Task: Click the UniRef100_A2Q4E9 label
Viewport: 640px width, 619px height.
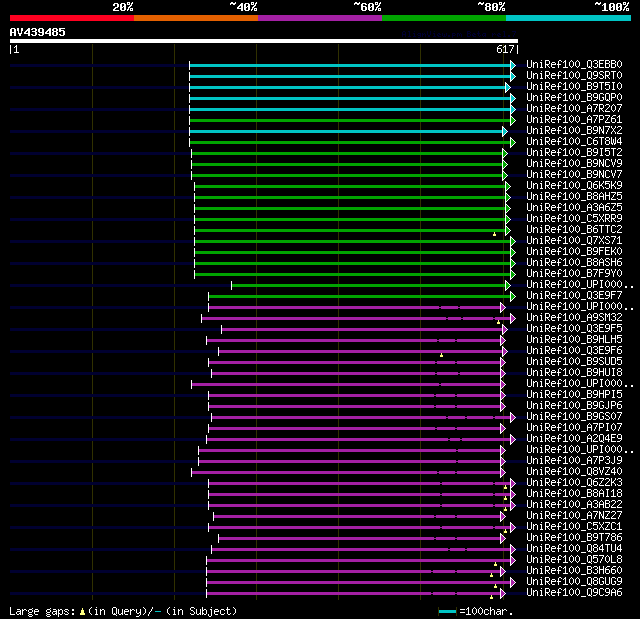Action: tap(574, 439)
